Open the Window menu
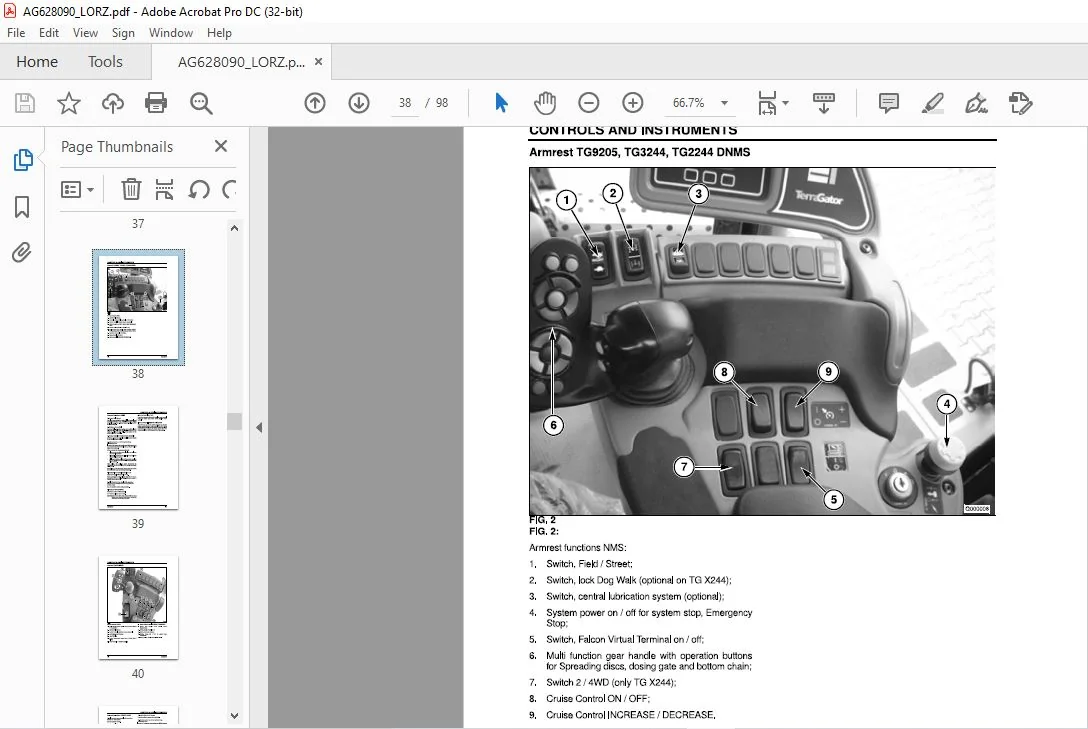The image size is (1088, 729). pyautogui.click(x=171, y=33)
